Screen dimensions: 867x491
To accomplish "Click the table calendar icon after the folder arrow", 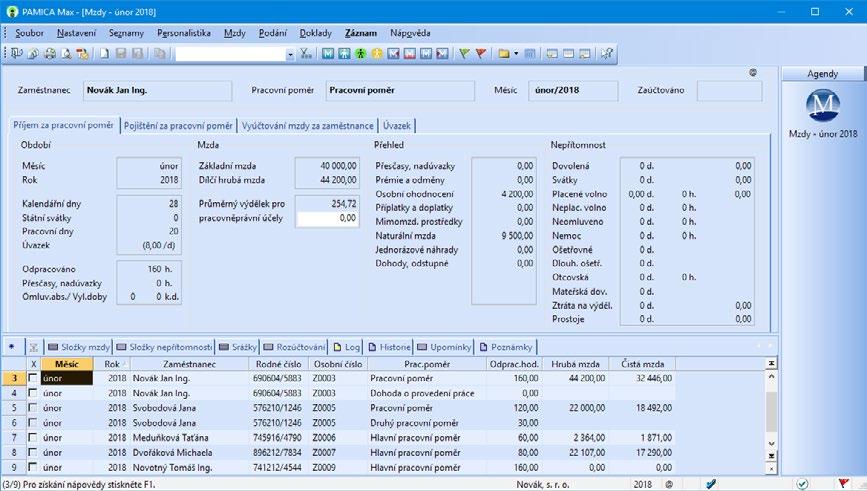I will click(x=530, y=54).
